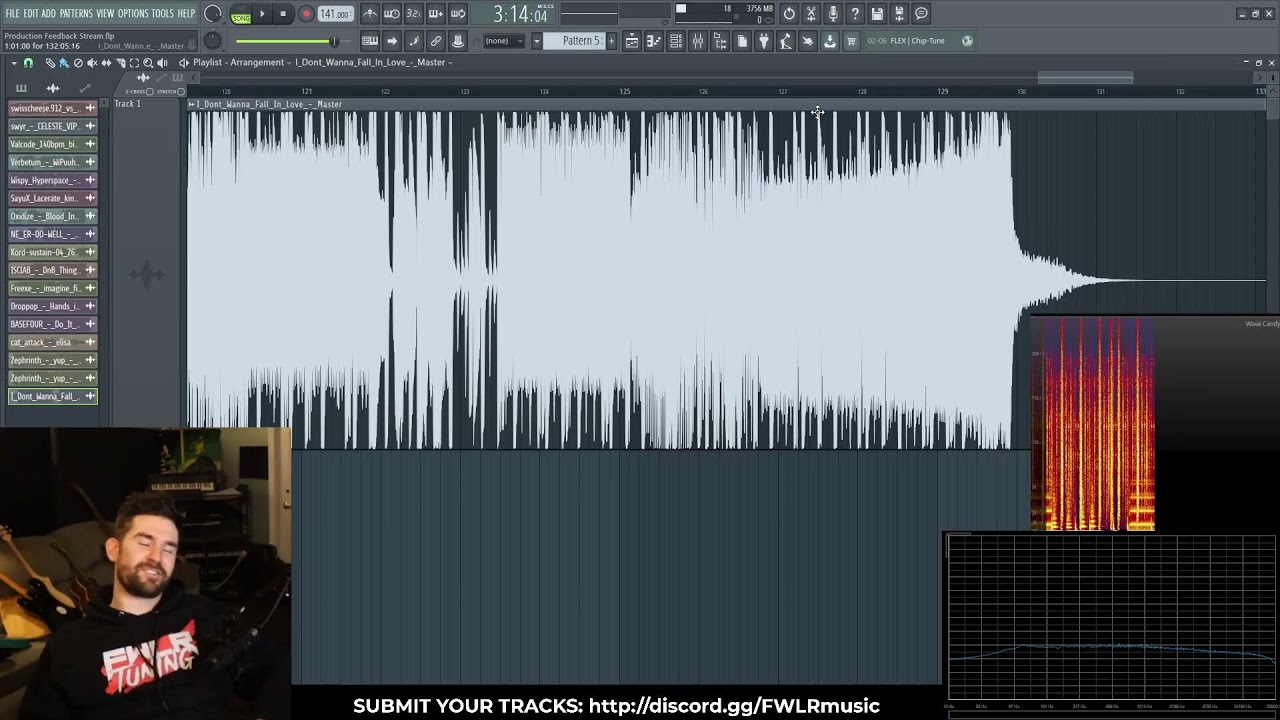Click the project info speech bubble icon
The width and height of the screenshot is (1280, 720).
point(921,14)
